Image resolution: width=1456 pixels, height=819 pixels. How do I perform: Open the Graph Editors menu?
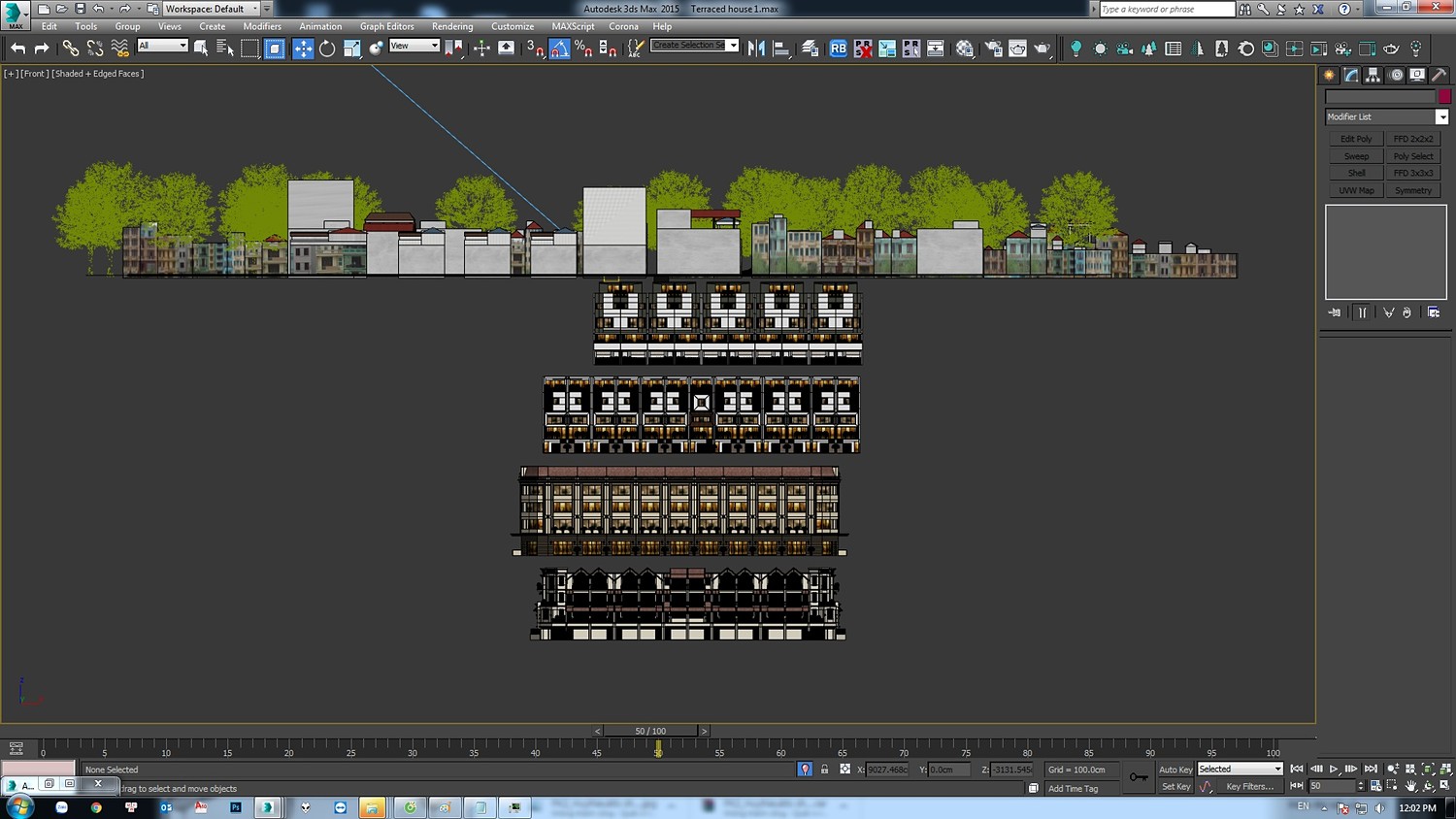(x=386, y=26)
